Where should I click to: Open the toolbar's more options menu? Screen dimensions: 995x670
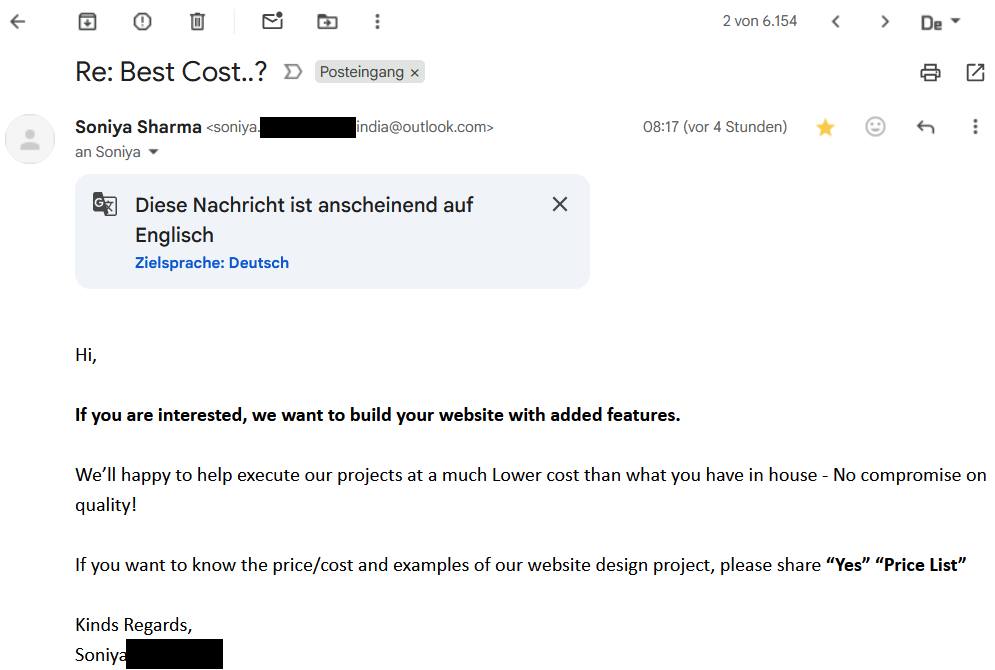(377, 21)
